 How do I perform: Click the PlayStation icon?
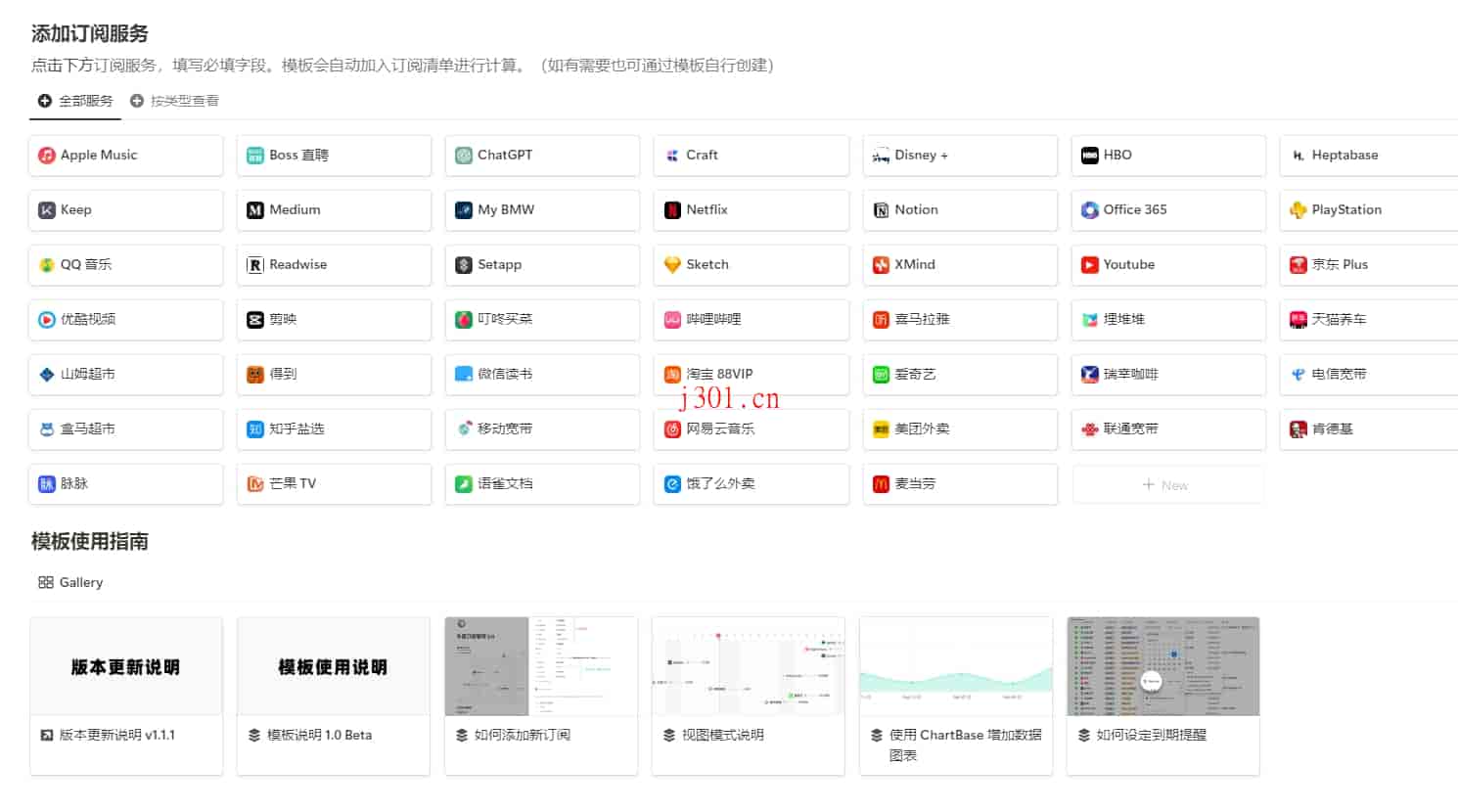coord(1298,210)
